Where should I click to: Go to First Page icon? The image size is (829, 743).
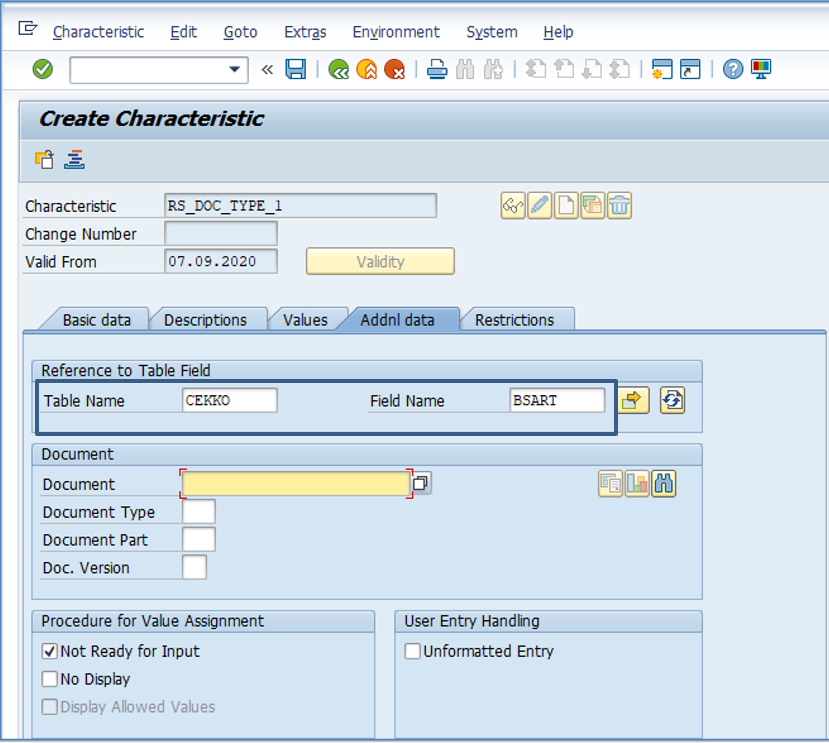click(x=536, y=69)
